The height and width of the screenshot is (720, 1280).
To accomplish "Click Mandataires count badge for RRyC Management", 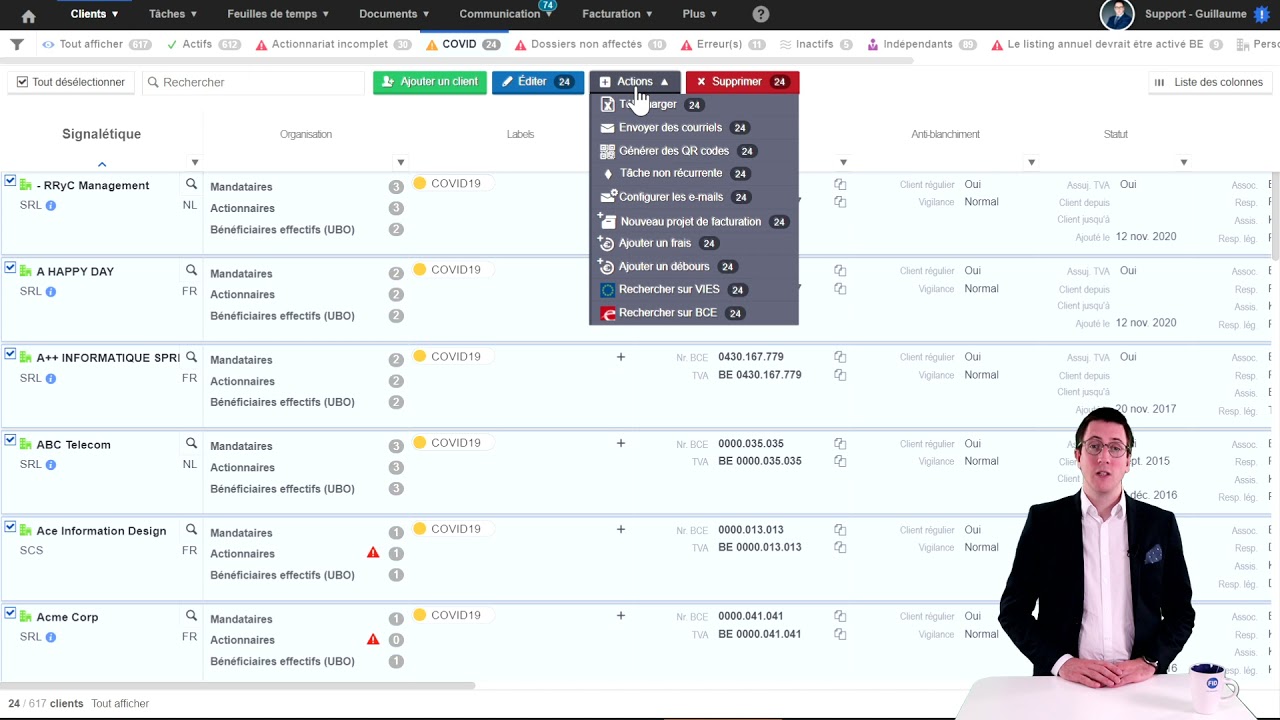I will click(x=396, y=187).
